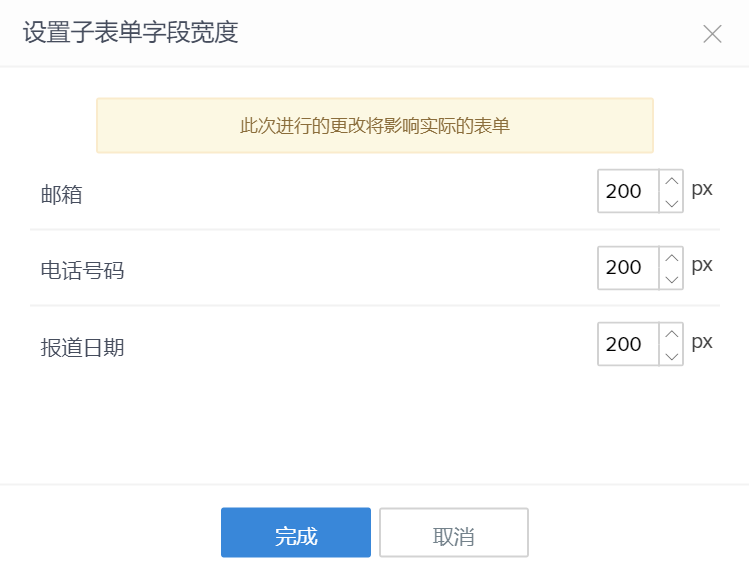Click the 邮箱 width input field
749x575 pixels.
pos(628,191)
